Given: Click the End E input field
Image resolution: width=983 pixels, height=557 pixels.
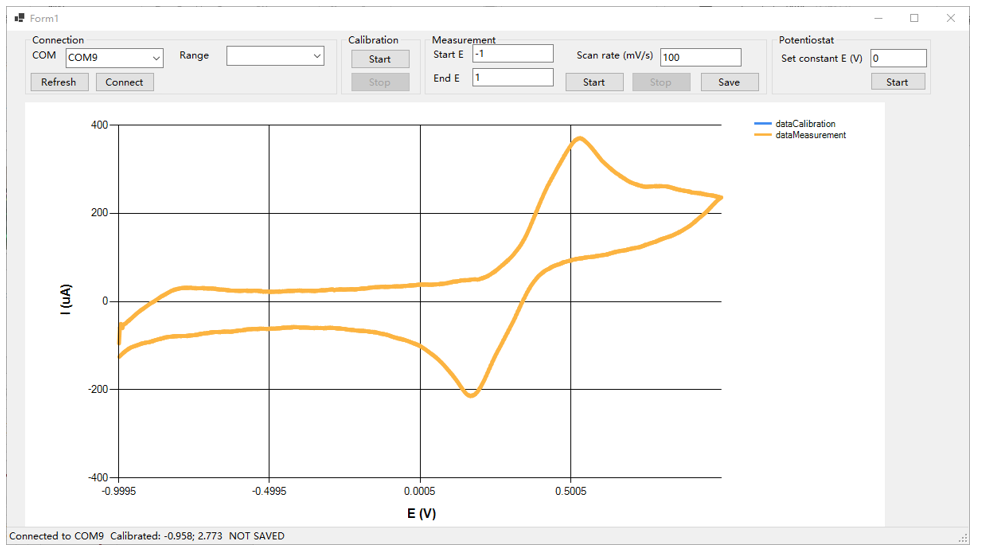Looking at the screenshot, I should tap(512, 77).
